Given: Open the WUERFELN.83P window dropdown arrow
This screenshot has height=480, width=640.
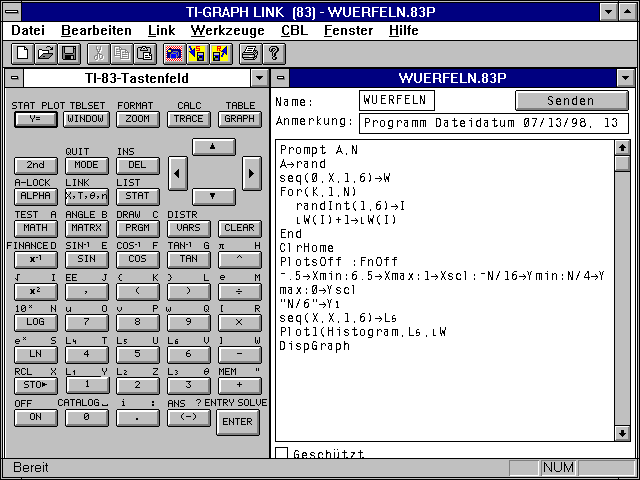Looking at the screenshot, I should (625, 78).
